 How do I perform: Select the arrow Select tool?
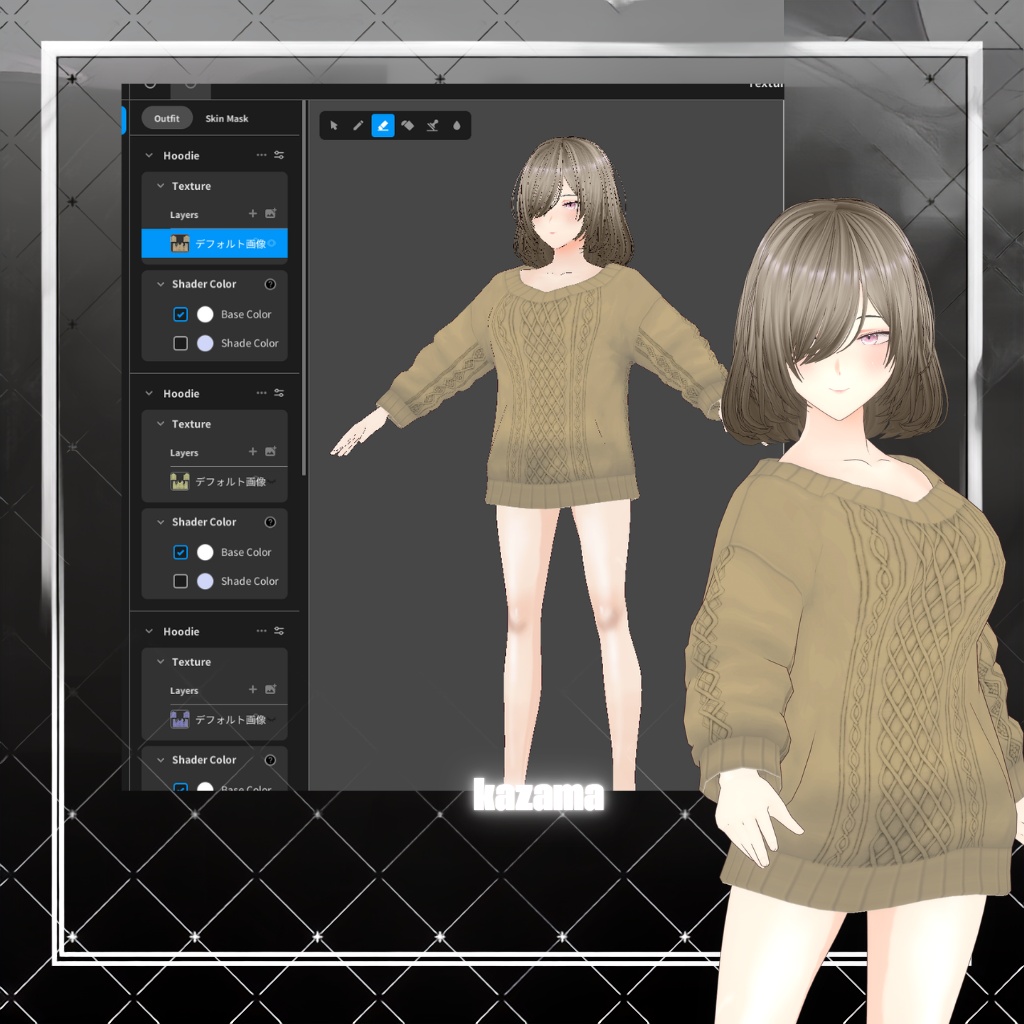click(334, 125)
